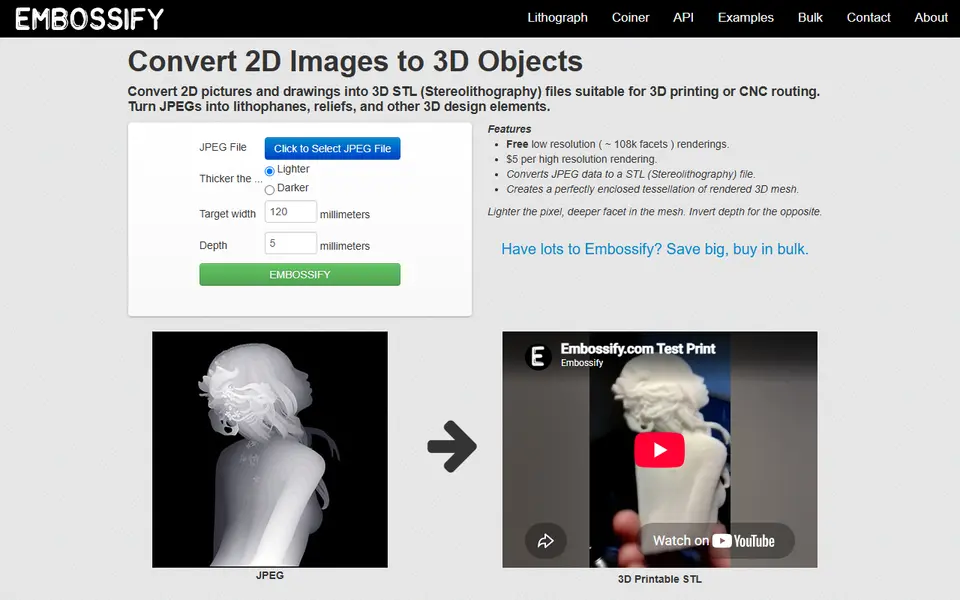Image resolution: width=960 pixels, height=600 pixels.
Task: Click the '$5 per high resolution rendering.' text
Action: click(x=581, y=159)
